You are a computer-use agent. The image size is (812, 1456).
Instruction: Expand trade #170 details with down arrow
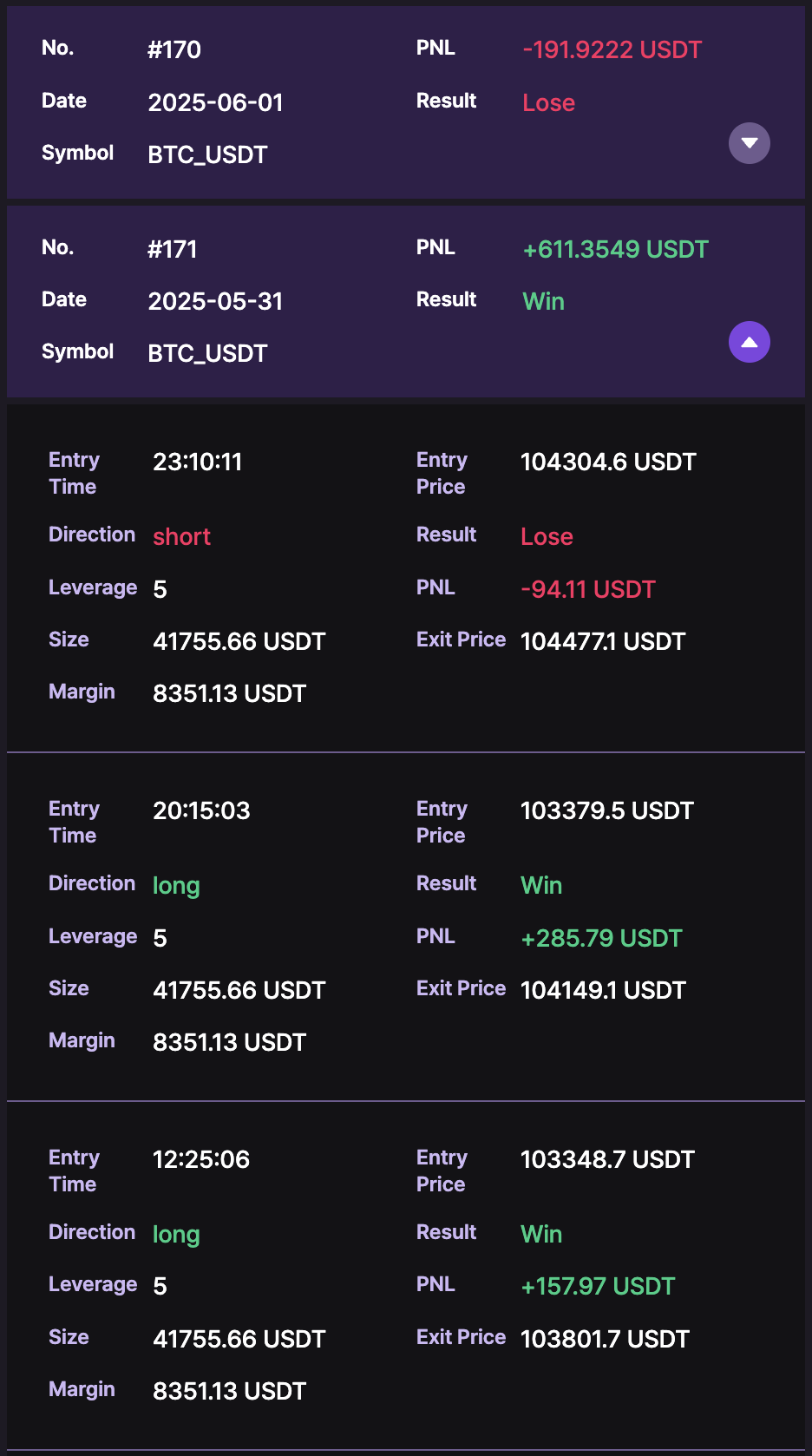(x=749, y=143)
